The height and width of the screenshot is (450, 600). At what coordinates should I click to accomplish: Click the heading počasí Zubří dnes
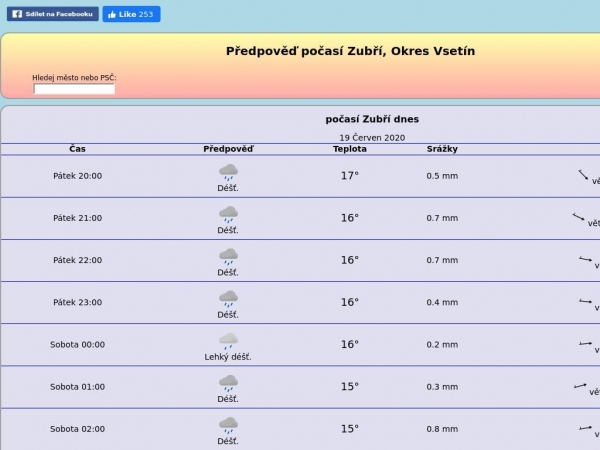tap(372, 119)
